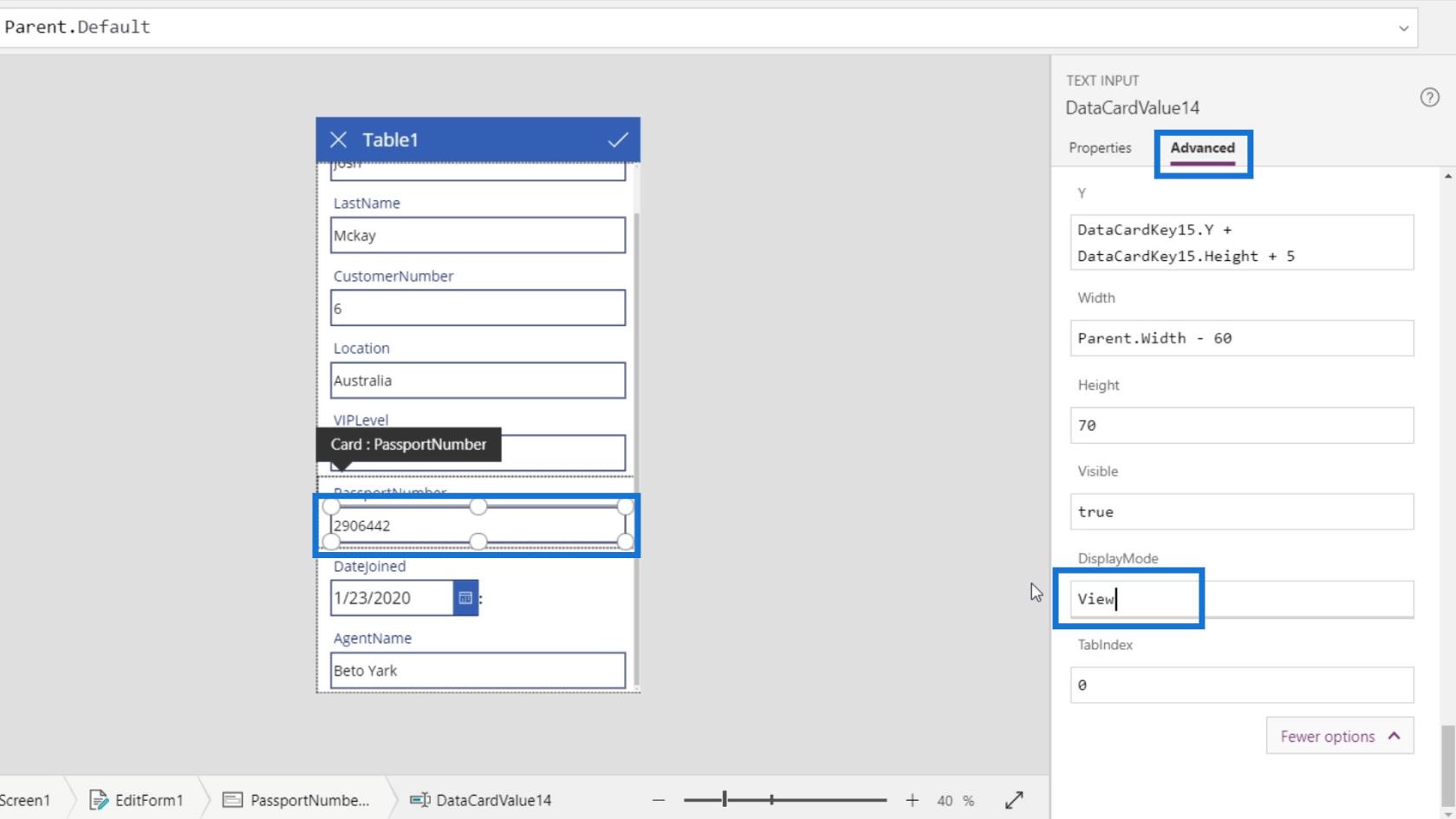Click the CustomerNumber input showing 6
This screenshot has height=819, width=1456.
(478, 309)
